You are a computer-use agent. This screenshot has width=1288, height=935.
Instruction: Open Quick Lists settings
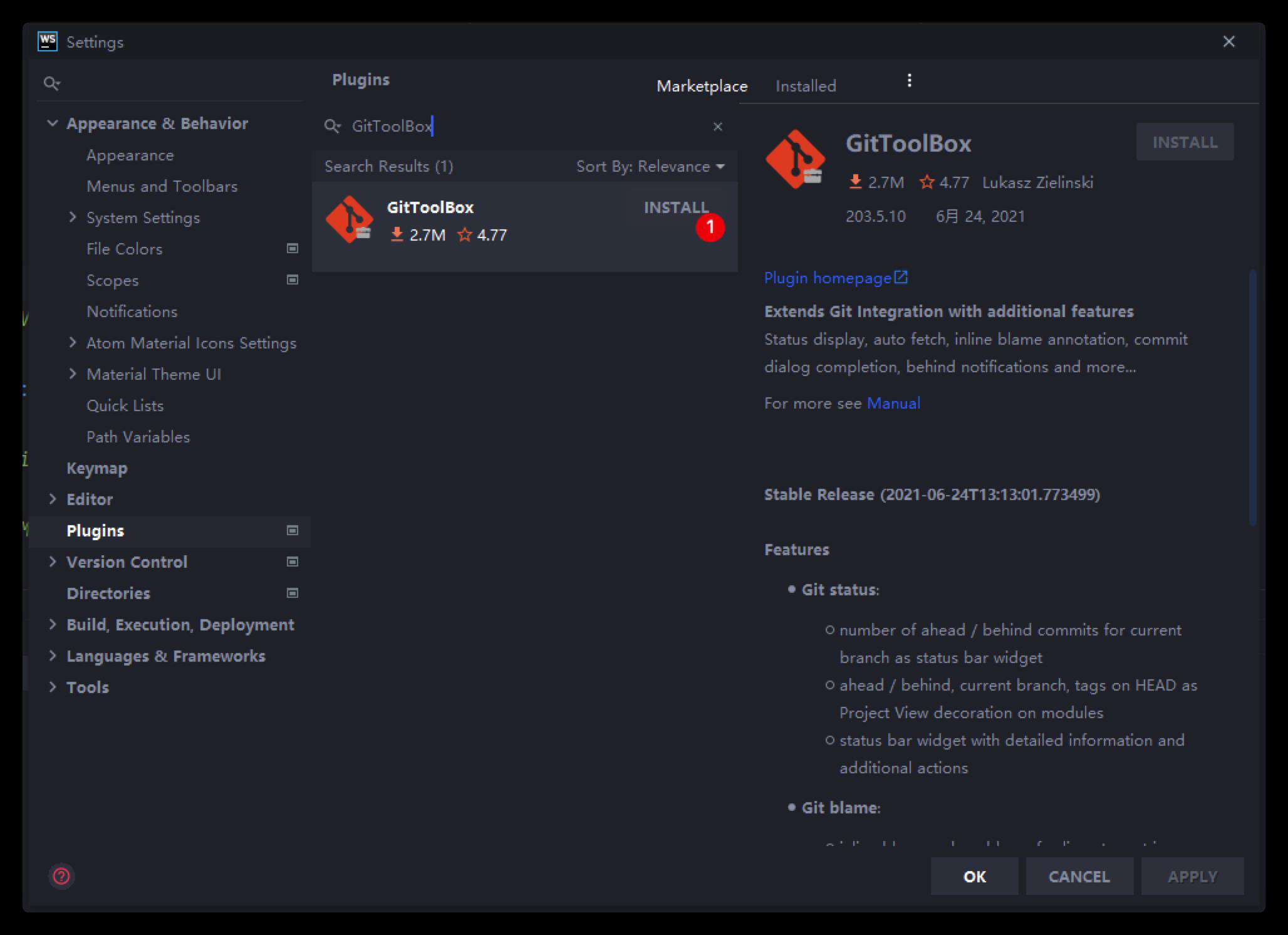coord(125,405)
